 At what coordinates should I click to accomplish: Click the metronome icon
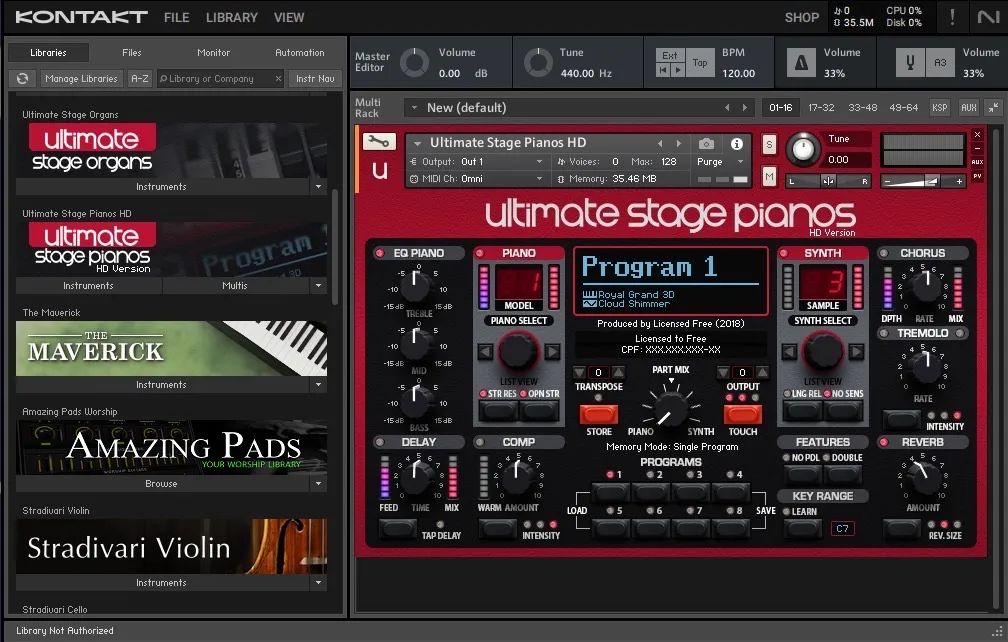tap(801, 62)
